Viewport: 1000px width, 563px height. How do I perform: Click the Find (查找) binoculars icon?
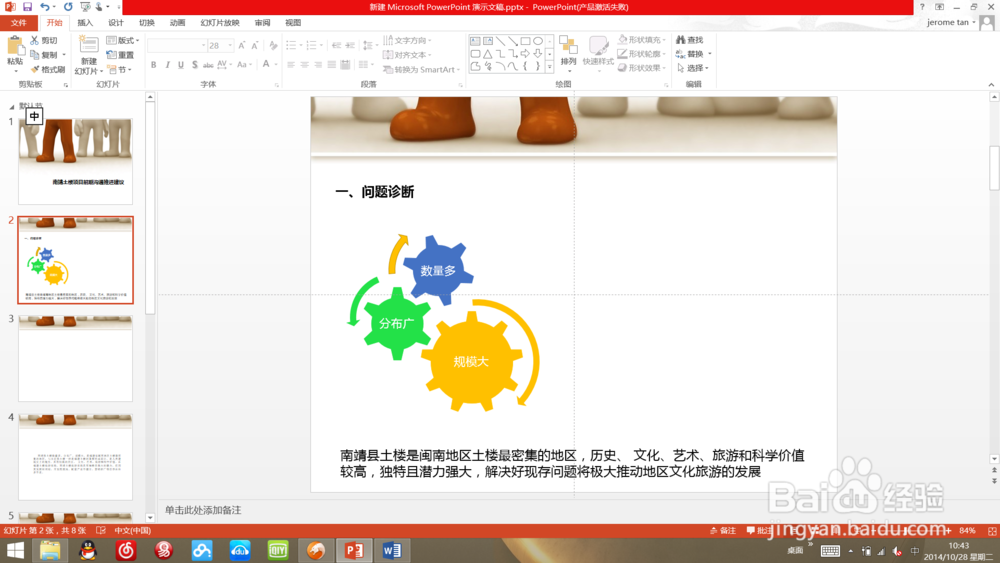(x=680, y=40)
